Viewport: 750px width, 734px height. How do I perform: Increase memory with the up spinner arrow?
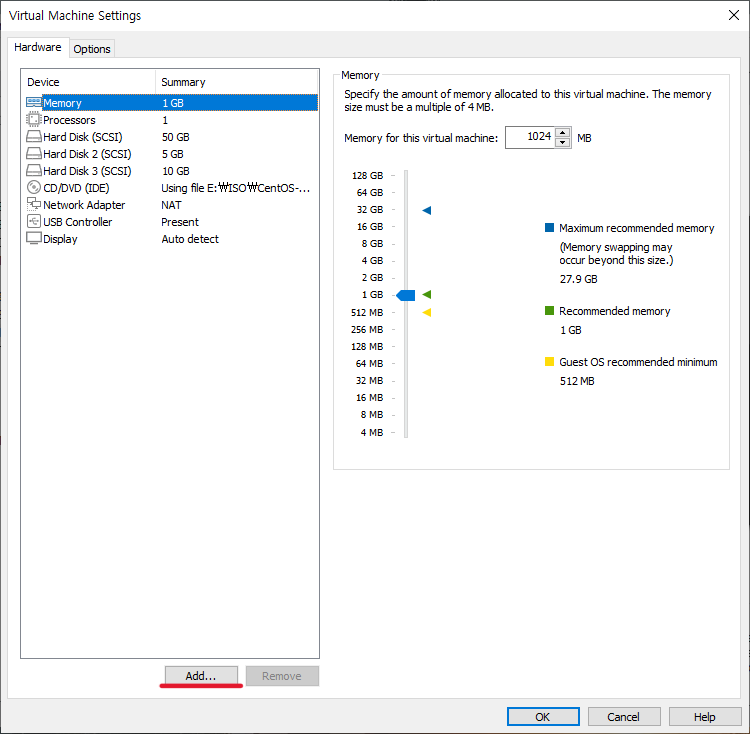562,132
